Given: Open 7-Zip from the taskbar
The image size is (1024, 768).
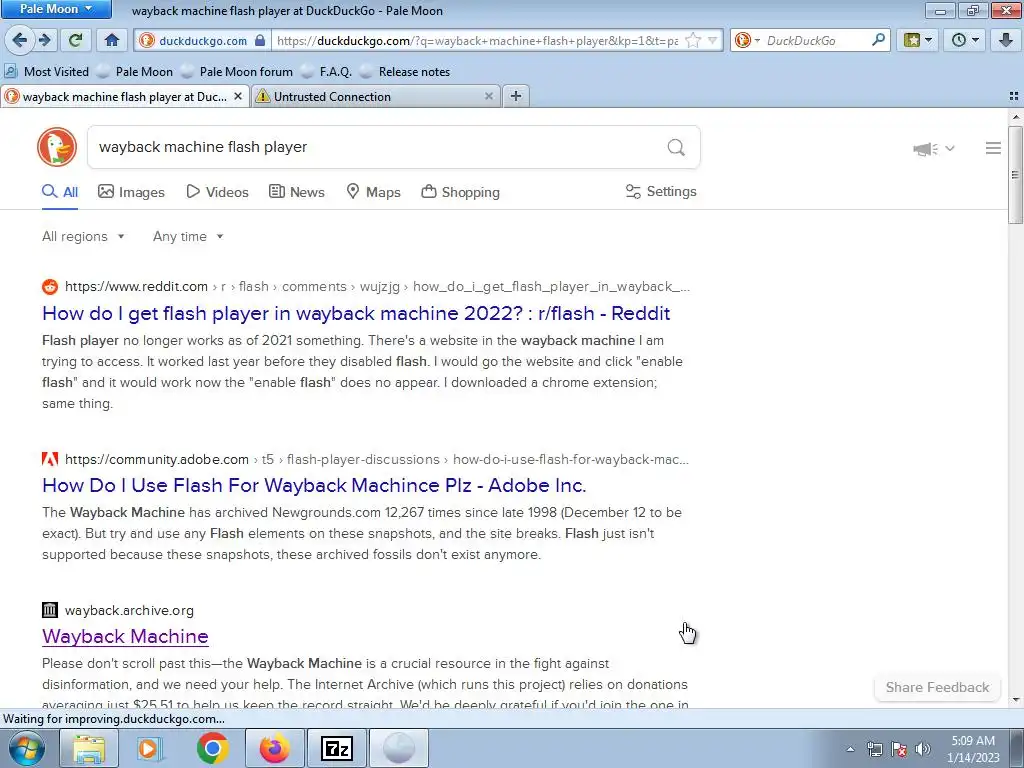Looking at the screenshot, I should click(x=336, y=748).
